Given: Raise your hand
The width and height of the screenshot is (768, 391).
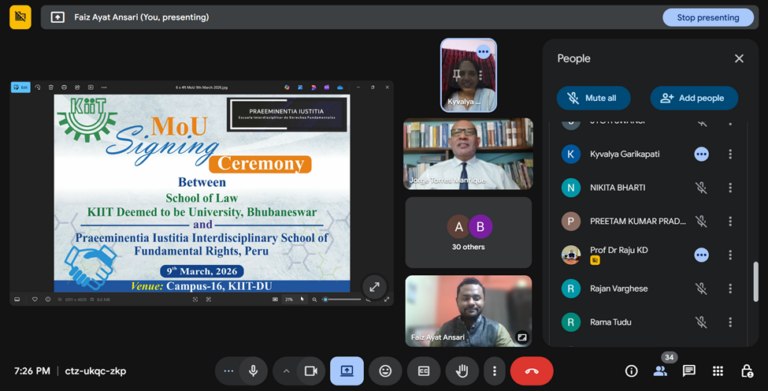Looking at the screenshot, I should pos(462,371).
